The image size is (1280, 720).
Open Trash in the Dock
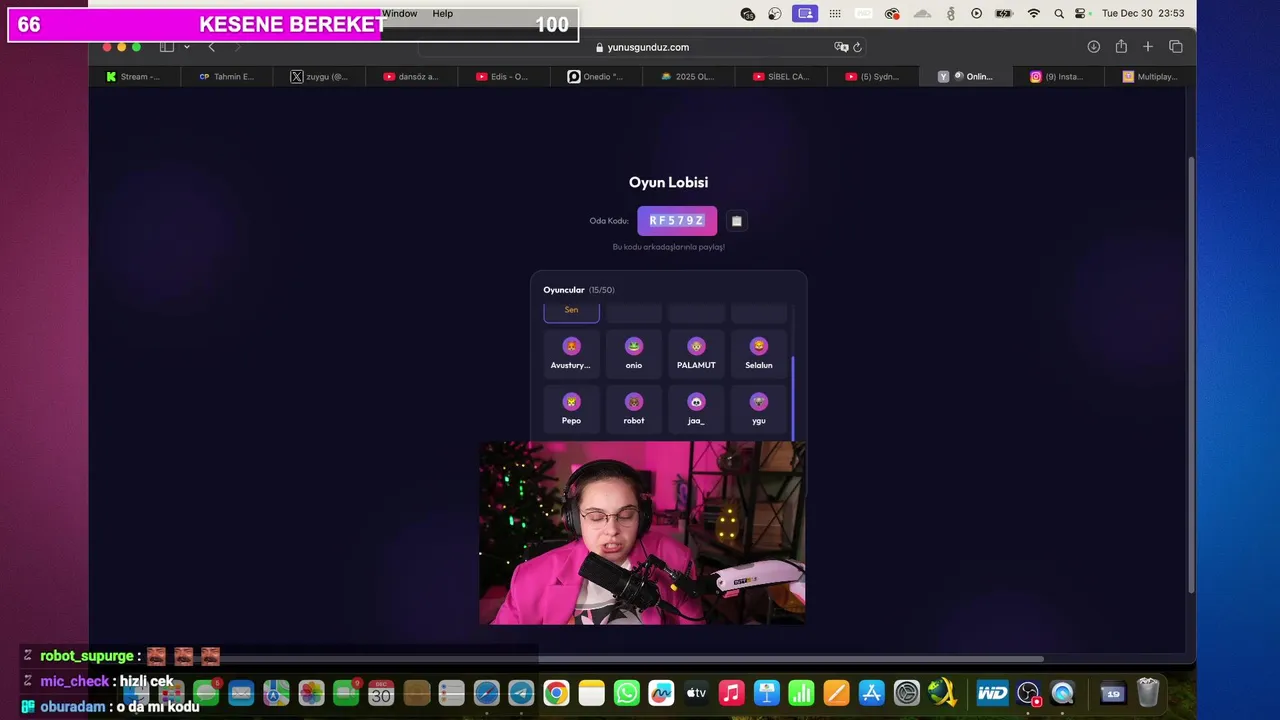click(x=1148, y=692)
